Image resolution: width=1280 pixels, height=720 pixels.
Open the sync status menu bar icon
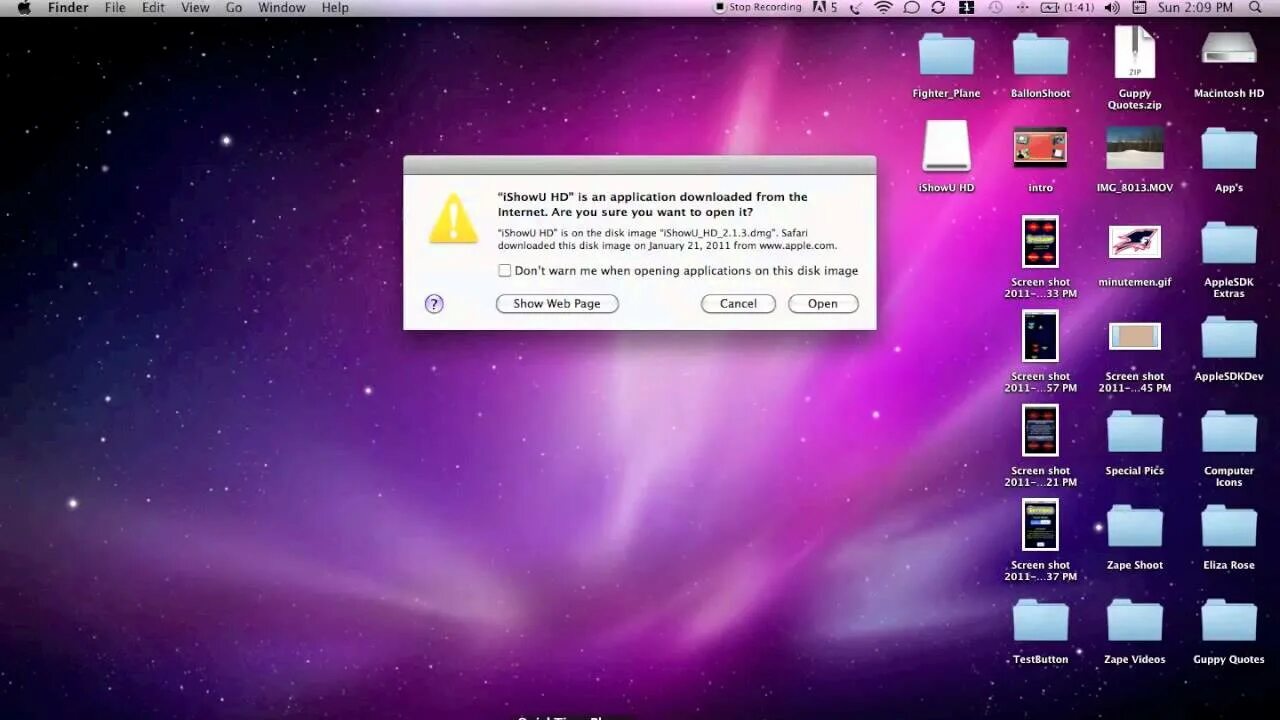pos(938,8)
